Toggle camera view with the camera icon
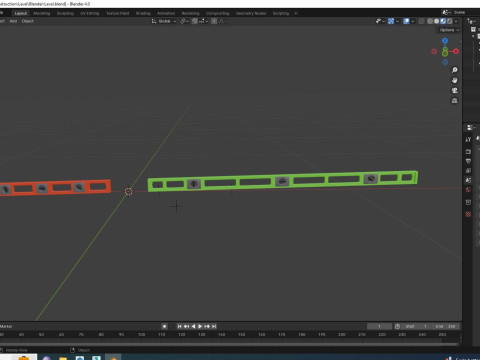The width and height of the screenshot is (480, 360). coord(454,90)
